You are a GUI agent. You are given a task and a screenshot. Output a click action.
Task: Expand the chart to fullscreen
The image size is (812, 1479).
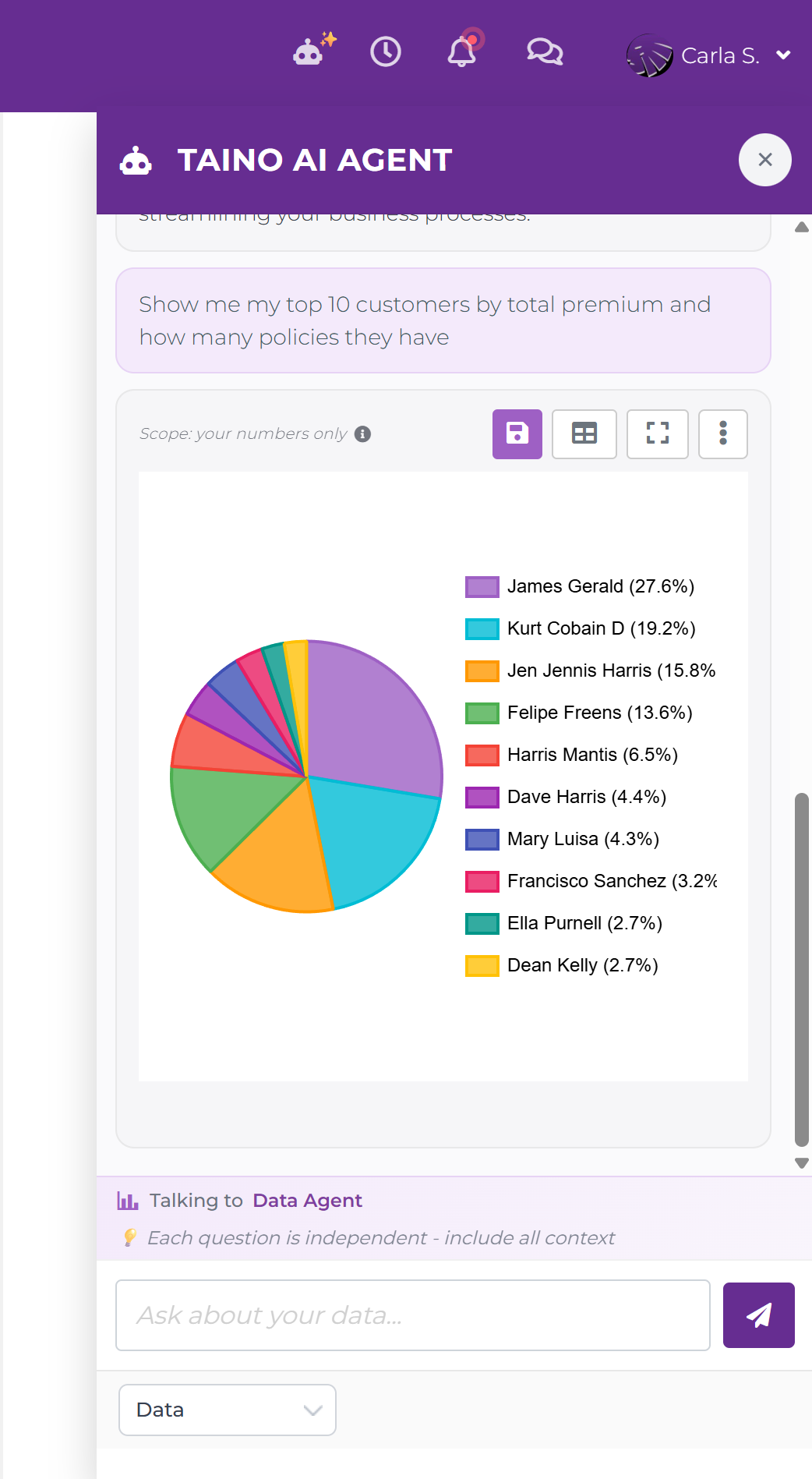[657, 433]
